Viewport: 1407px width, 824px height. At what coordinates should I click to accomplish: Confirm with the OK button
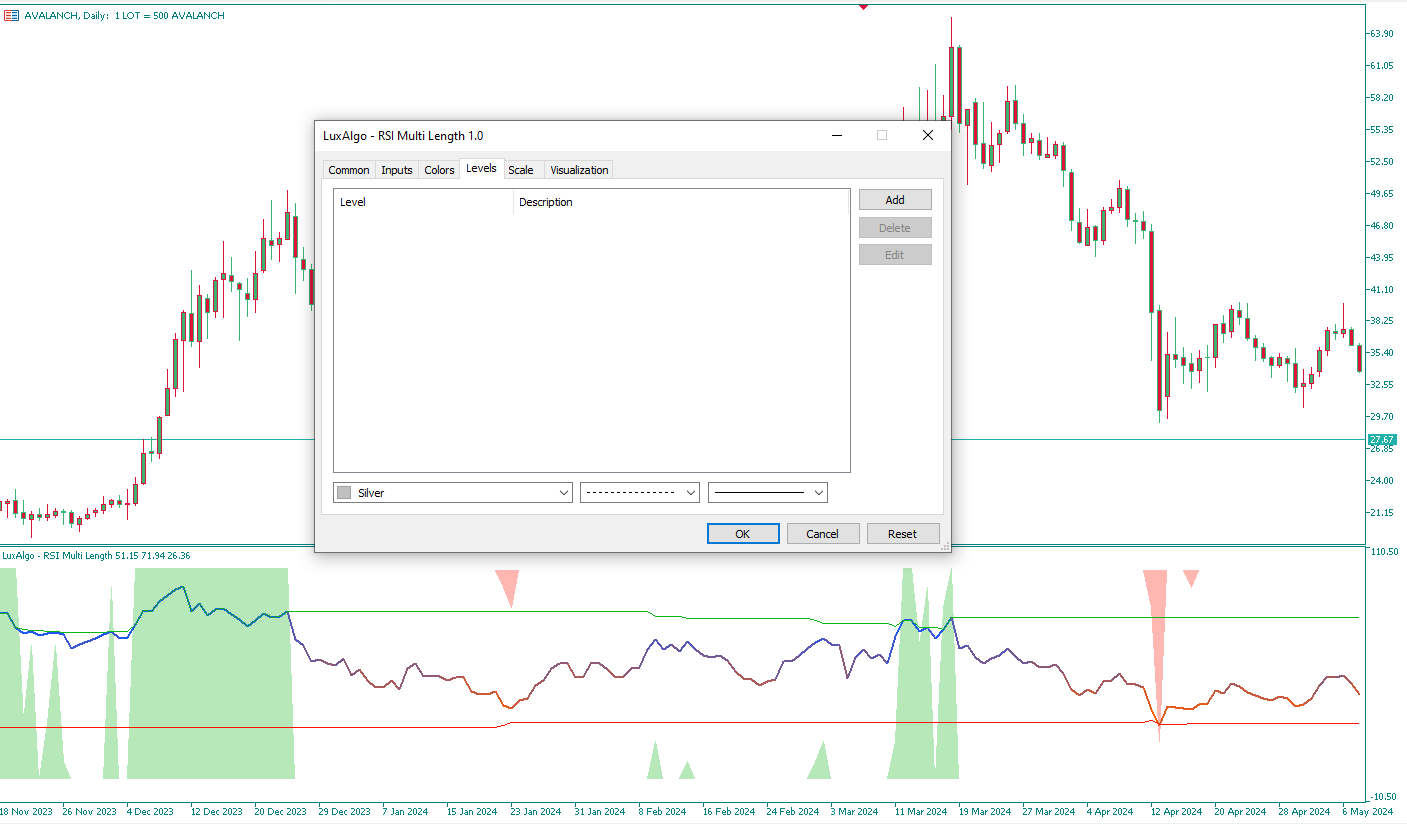(x=742, y=534)
